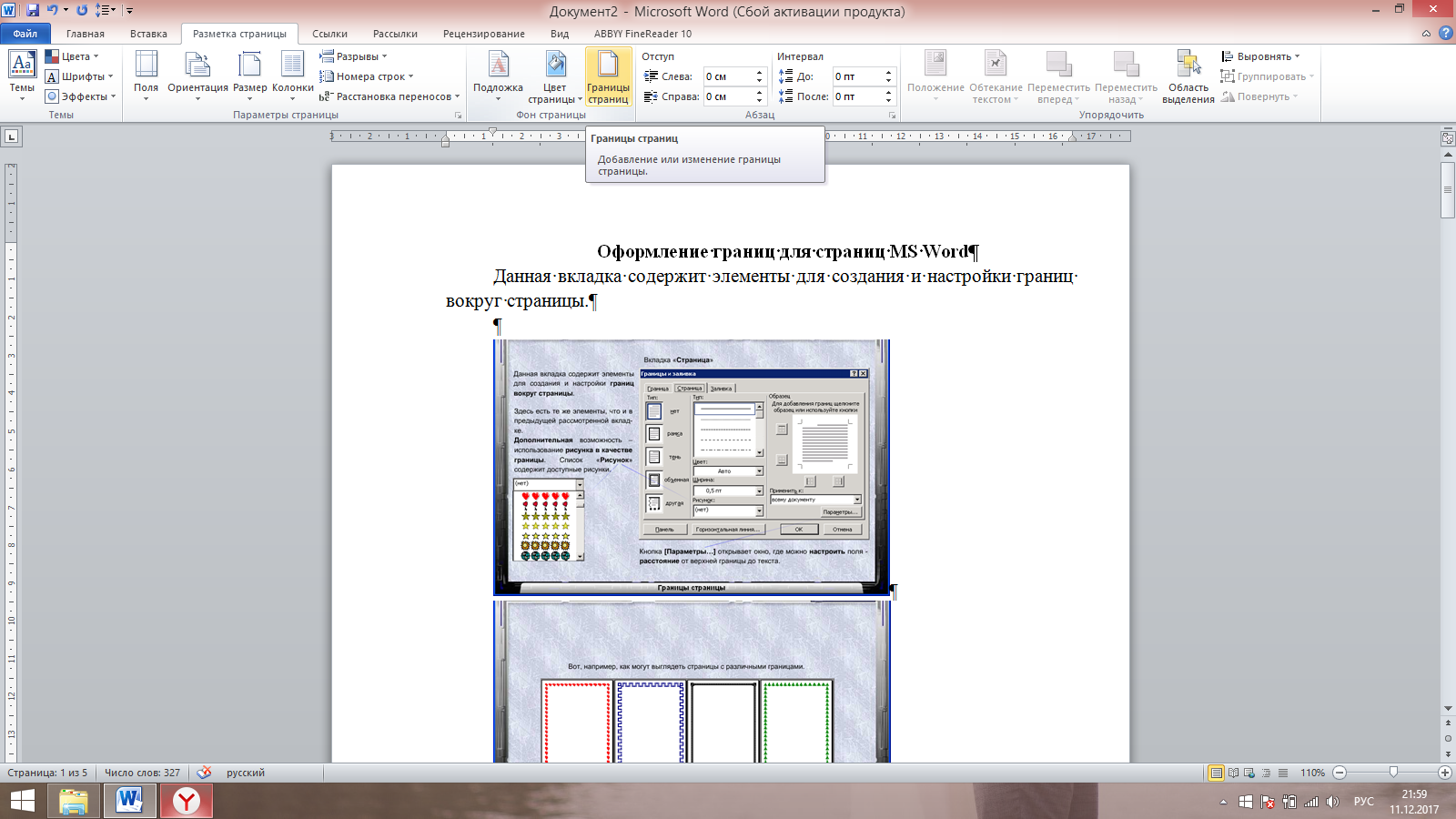Click РУС input language indicator in tray

tap(1363, 802)
